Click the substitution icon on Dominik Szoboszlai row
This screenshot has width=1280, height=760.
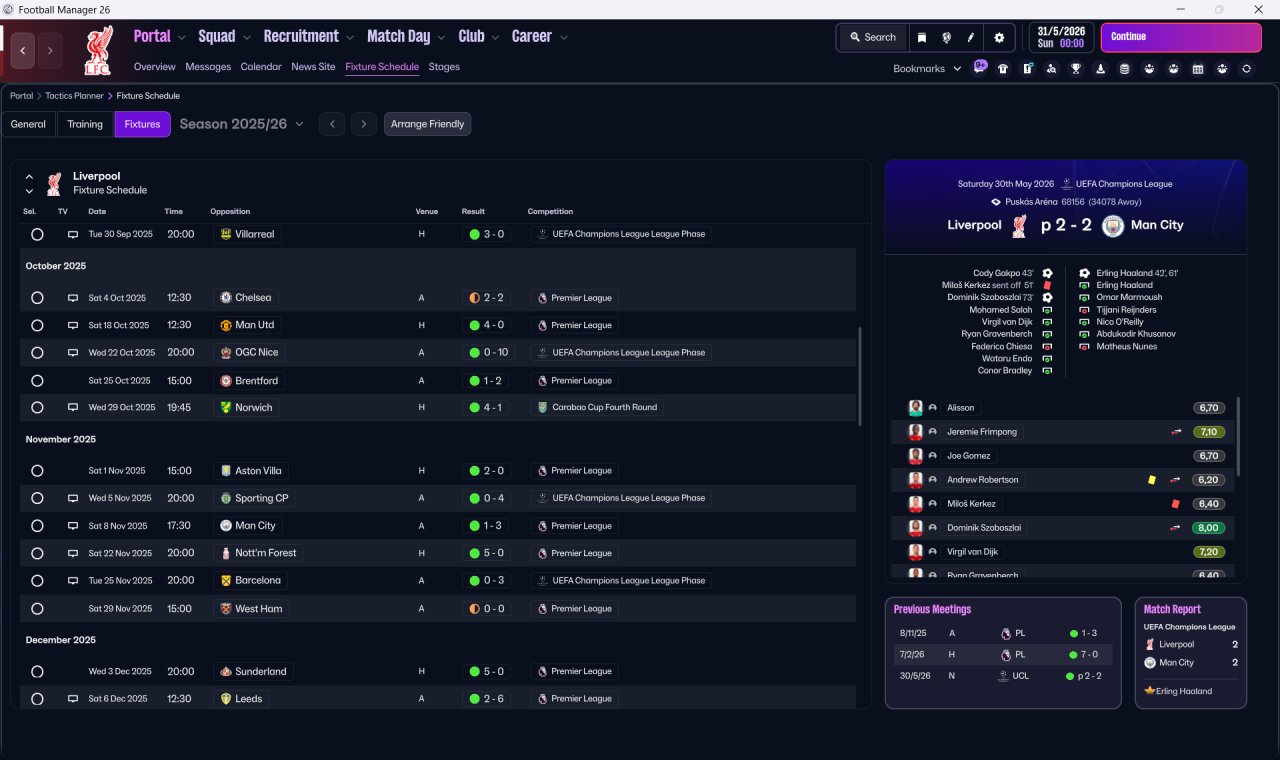[1176, 528]
